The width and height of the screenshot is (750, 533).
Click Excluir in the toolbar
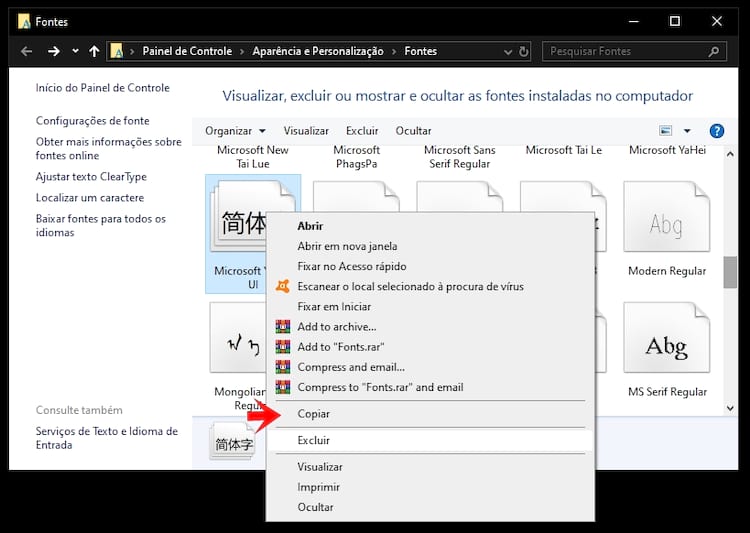[362, 131]
